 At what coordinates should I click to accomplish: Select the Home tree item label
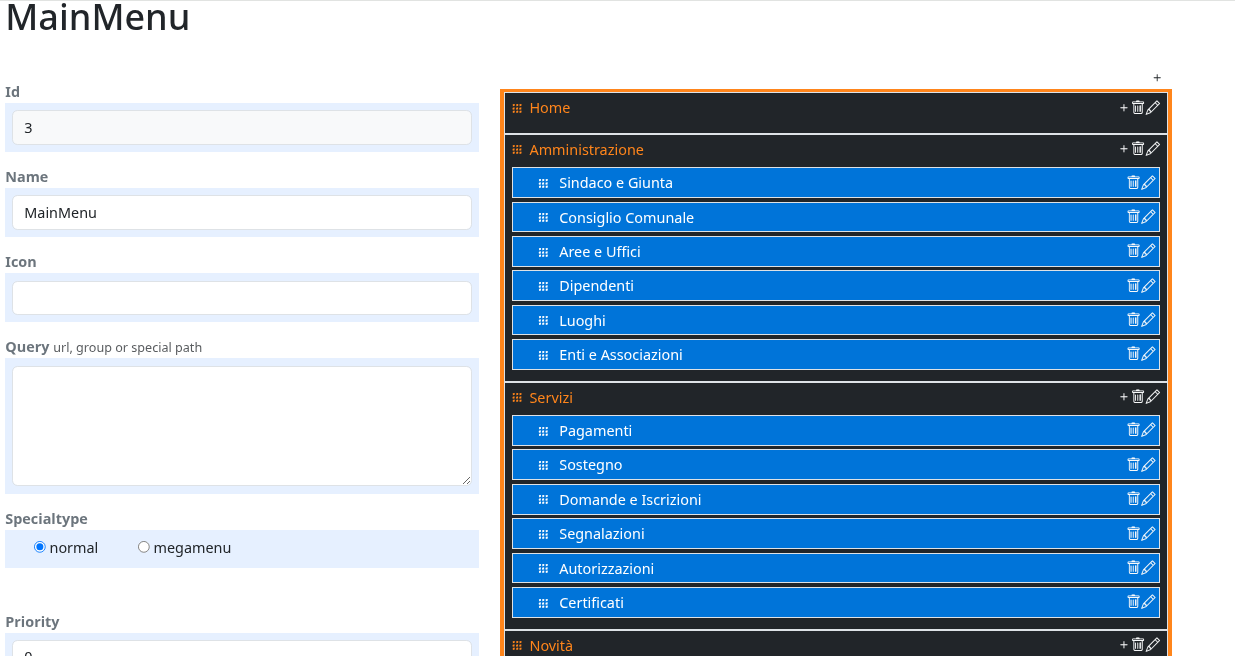[x=550, y=108]
